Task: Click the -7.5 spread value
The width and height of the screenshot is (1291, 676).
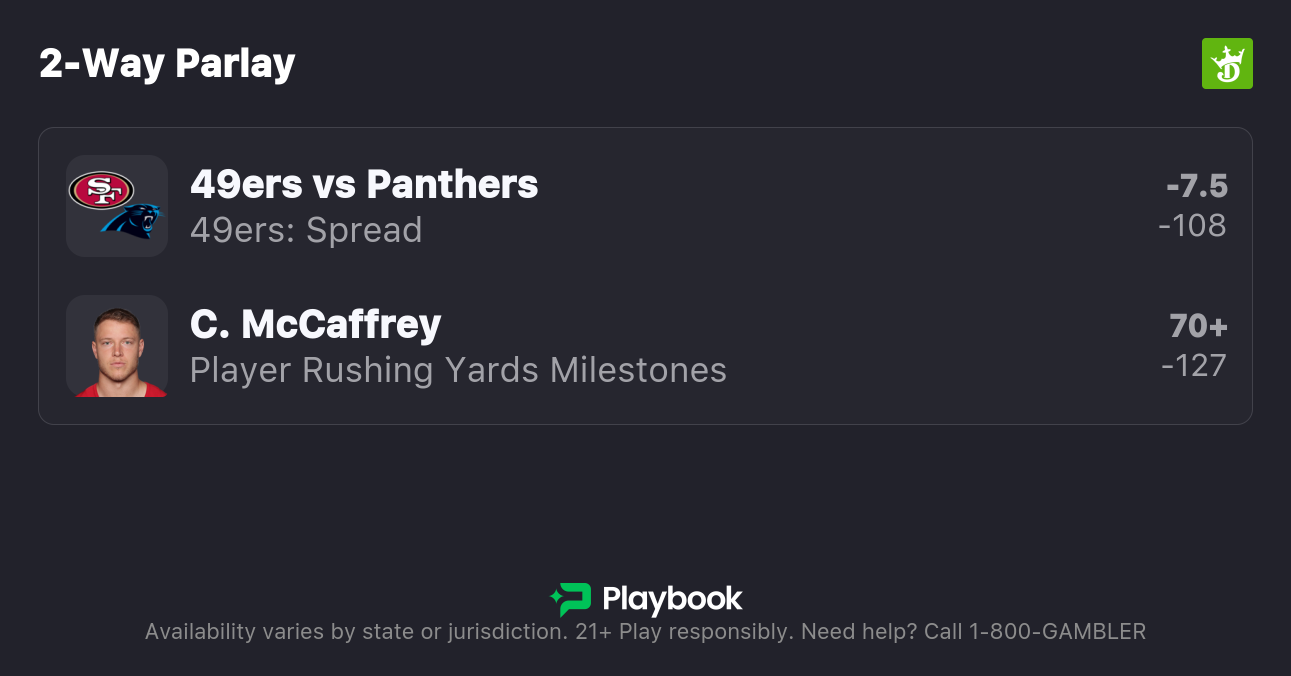Action: [1197, 186]
